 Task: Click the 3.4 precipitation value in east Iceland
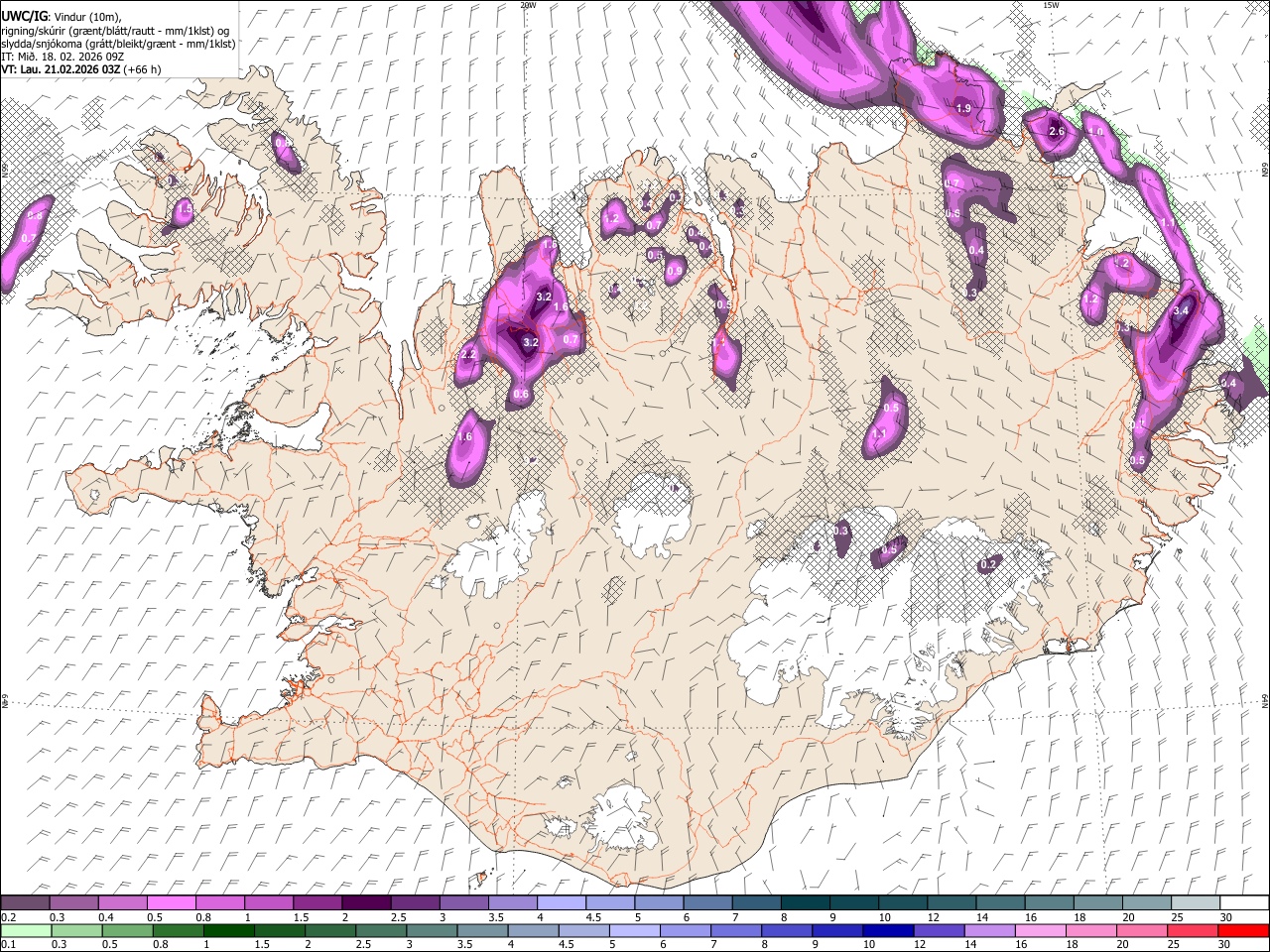tap(1180, 310)
